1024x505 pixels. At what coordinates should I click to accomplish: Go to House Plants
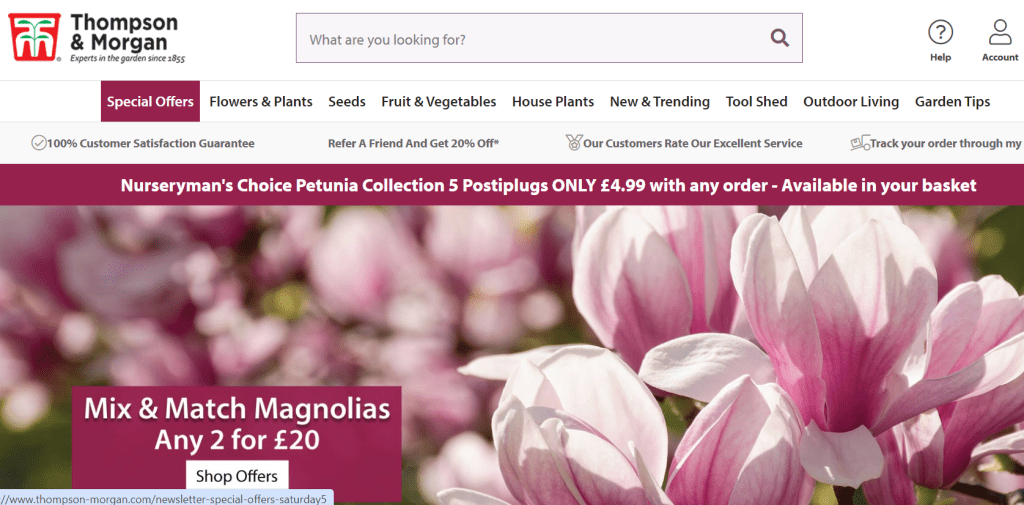click(x=553, y=101)
